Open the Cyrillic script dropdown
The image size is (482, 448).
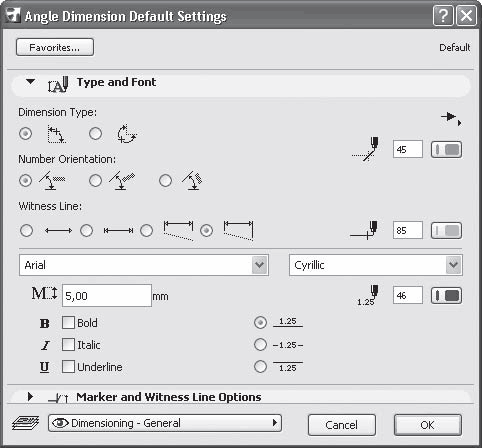376,265
